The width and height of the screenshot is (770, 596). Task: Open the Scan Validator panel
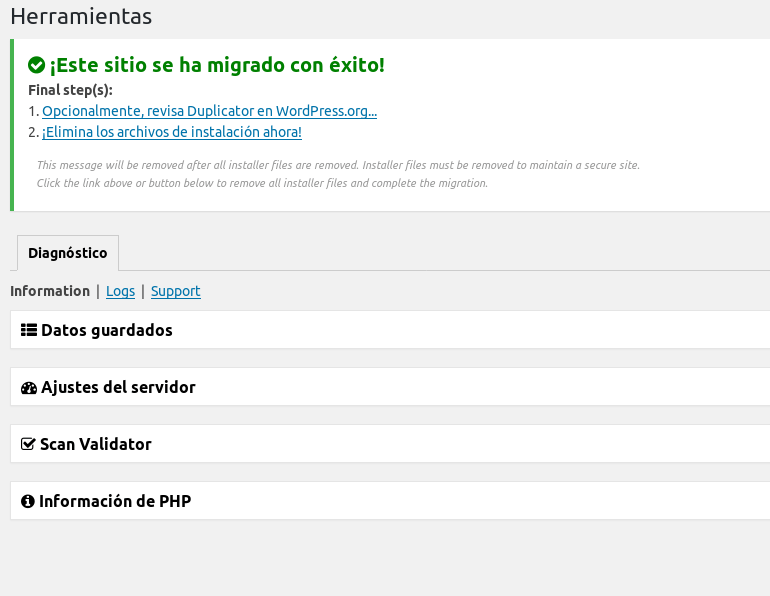point(96,444)
